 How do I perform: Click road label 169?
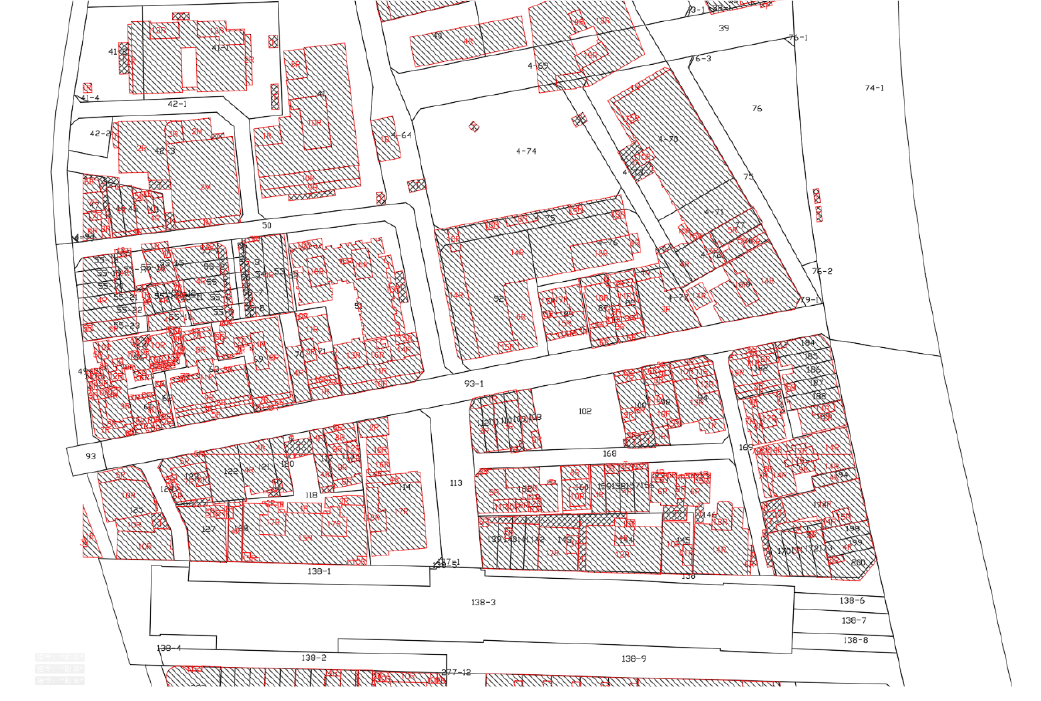click(x=746, y=447)
